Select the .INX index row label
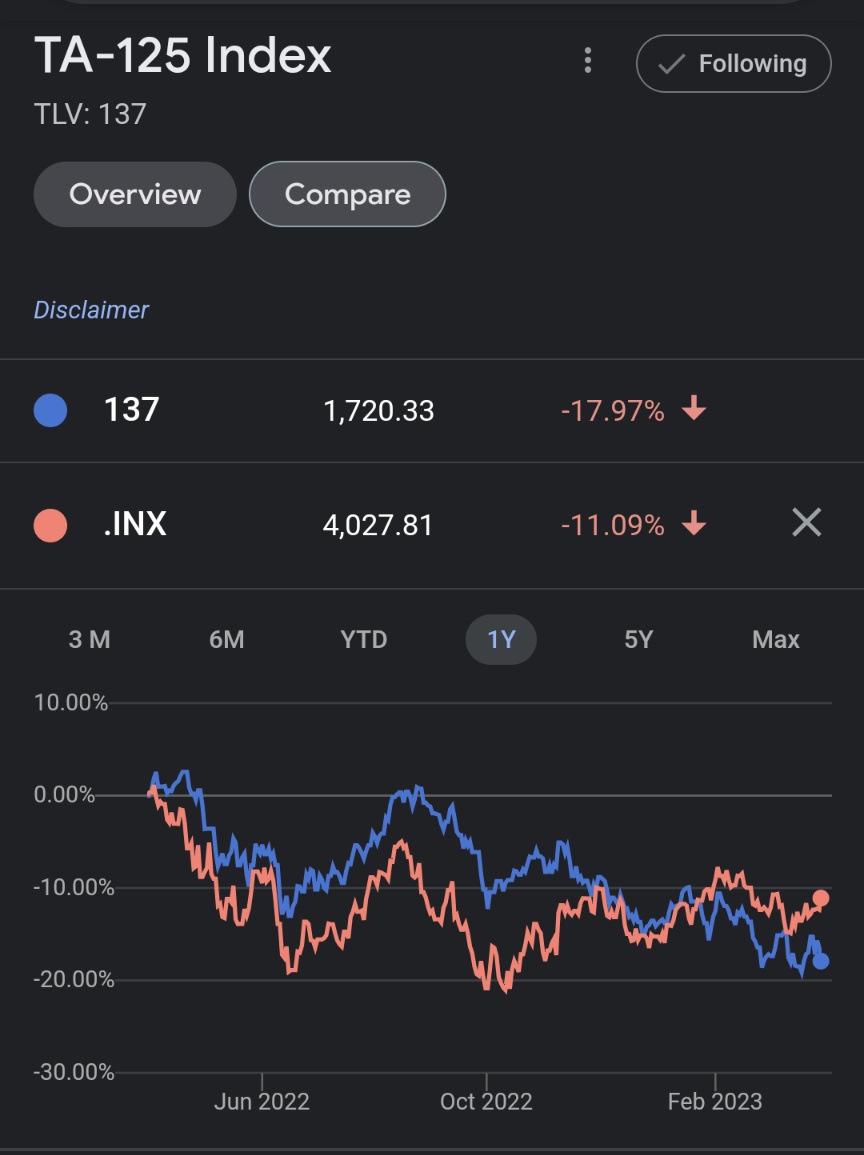This screenshot has height=1155, width=864. coord(136,524)
